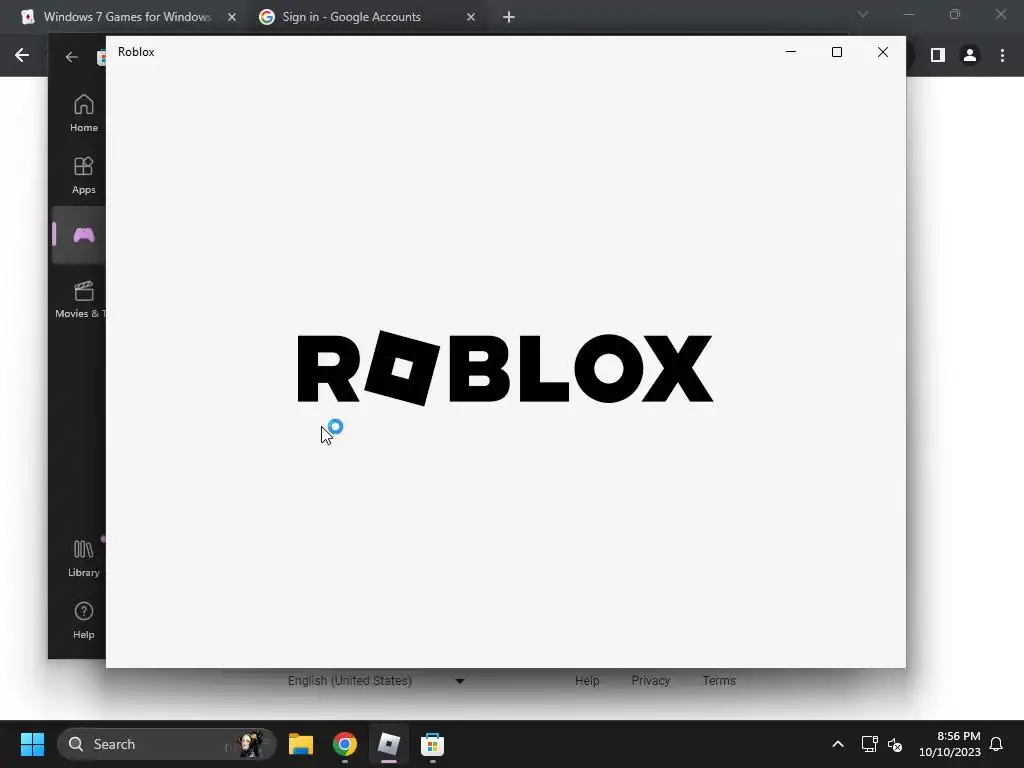Open Privacy link on Google sign-in page
This screenshot has height=768, width=1024.
pyautogui.click(x=650, y=680)
